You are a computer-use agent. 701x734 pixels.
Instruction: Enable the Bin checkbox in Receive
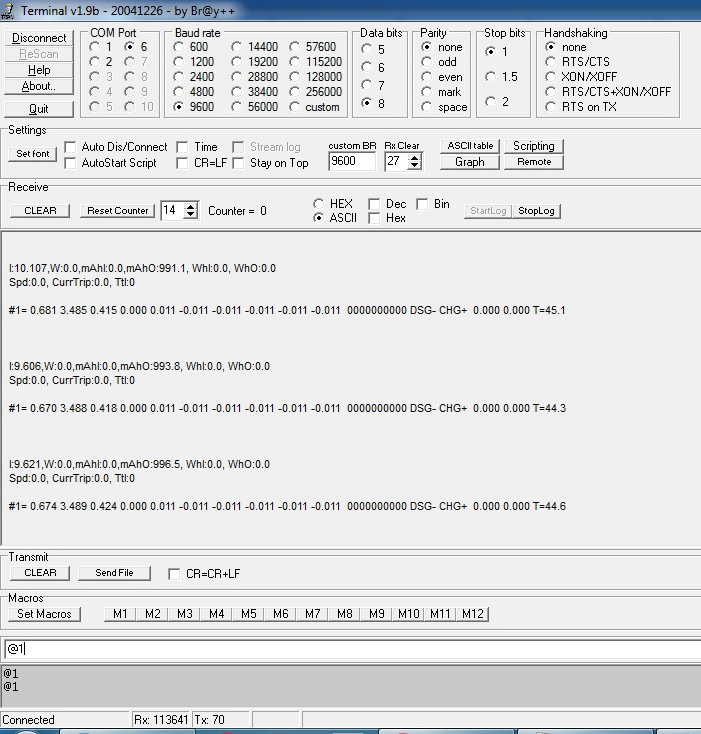point(422,204)
